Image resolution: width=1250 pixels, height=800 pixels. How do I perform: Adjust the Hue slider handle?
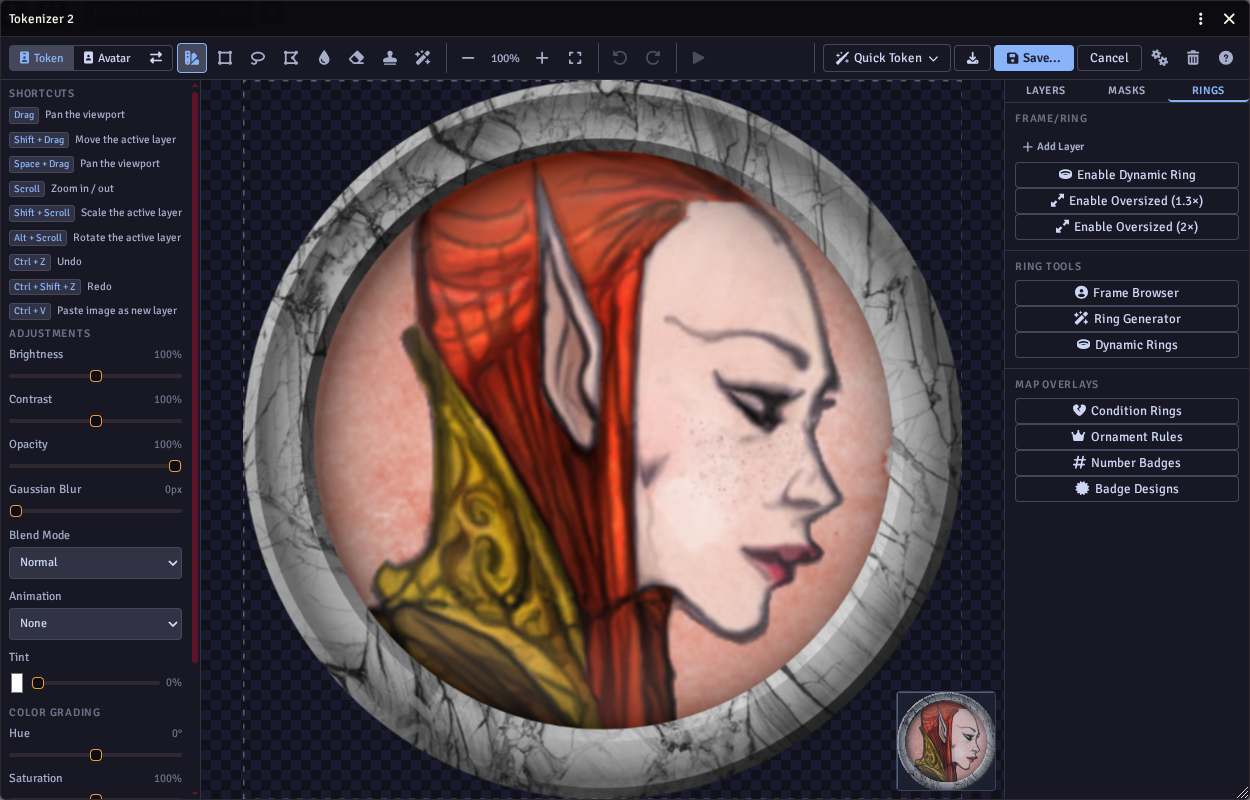(96, 755)
